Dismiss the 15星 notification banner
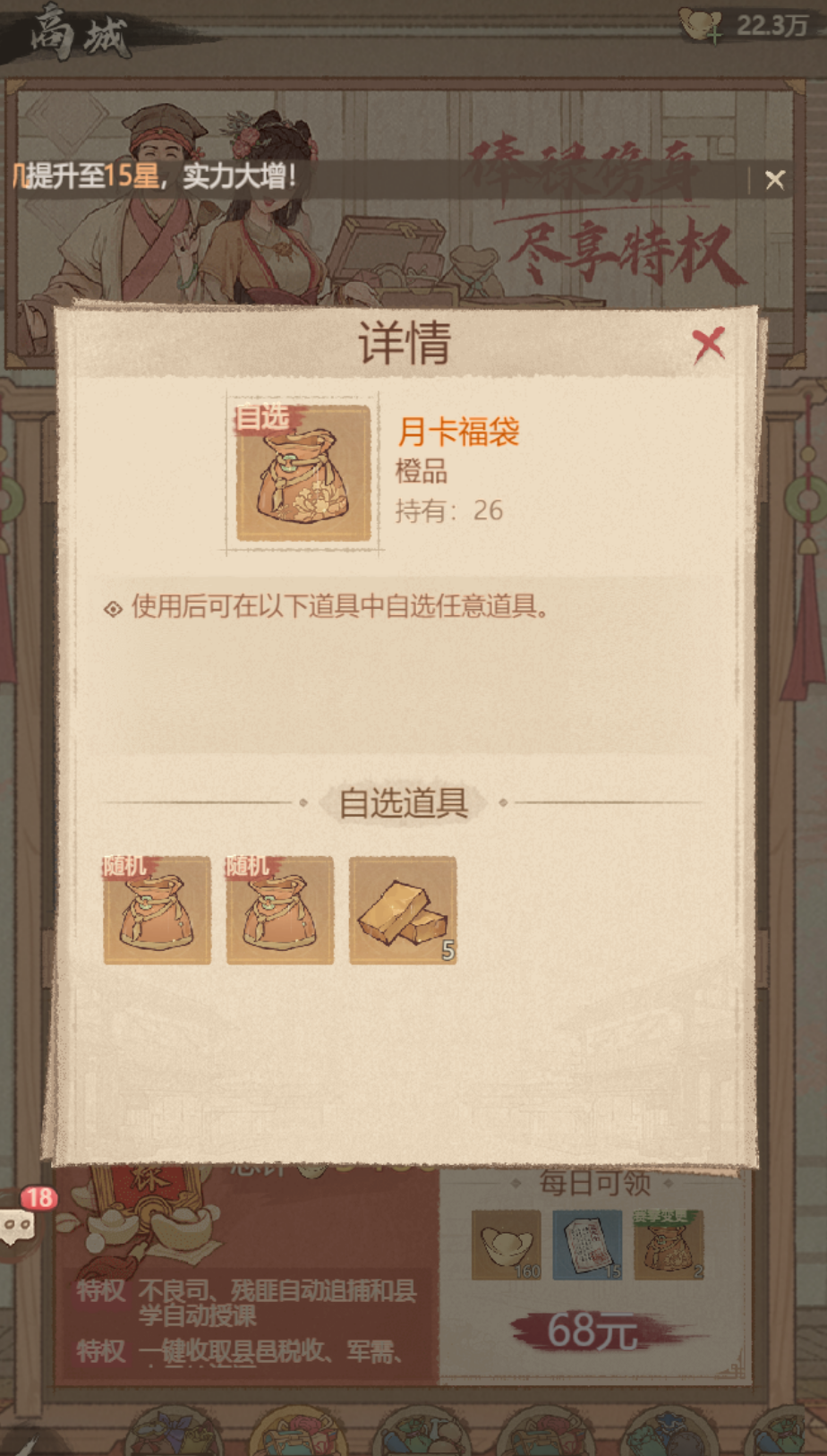Viewport: 827px width, 1456px height. 774,180
